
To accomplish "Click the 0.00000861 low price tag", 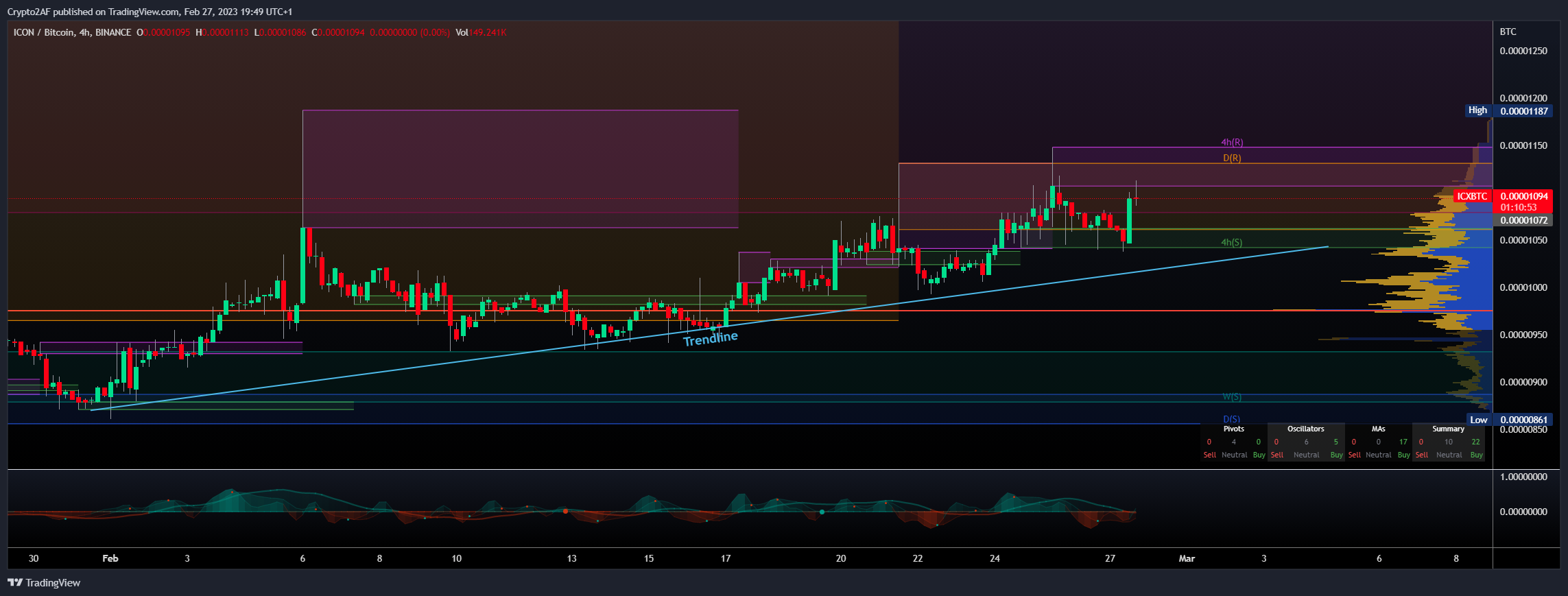I will point(1523,420).
